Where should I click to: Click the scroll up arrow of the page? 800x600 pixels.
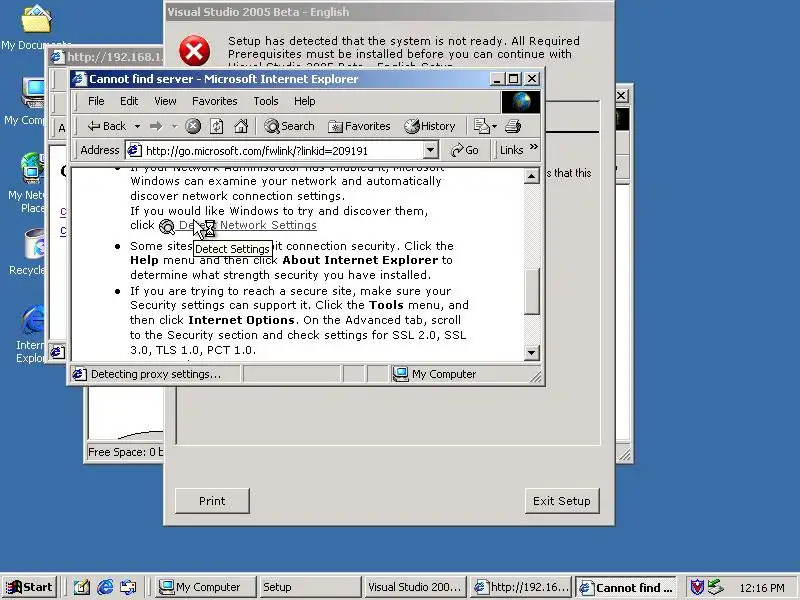tap(531, 176)
